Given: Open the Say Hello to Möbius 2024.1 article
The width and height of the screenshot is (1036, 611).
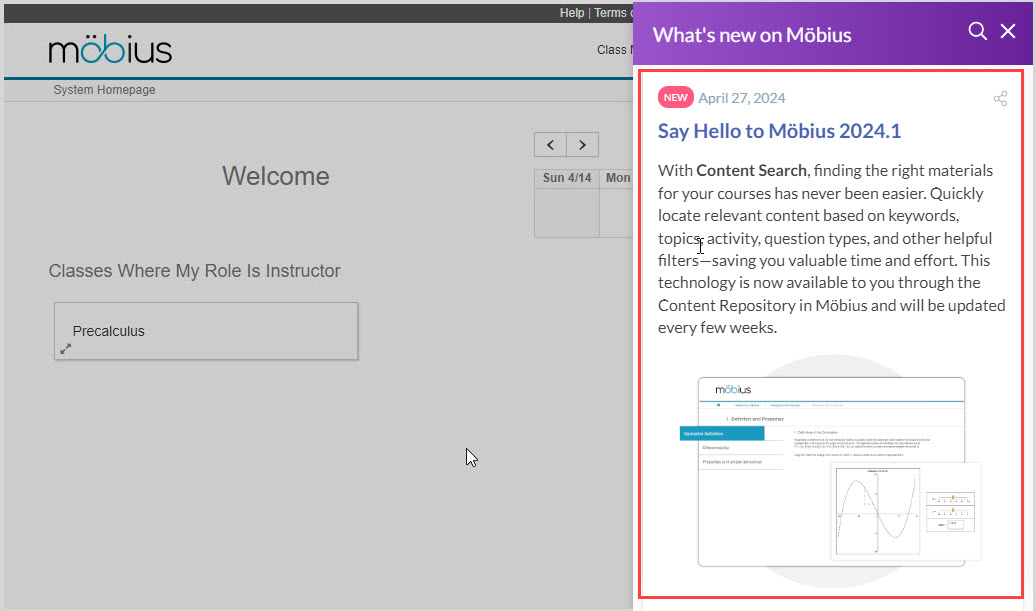Looking at the screenshot, I should pyautogui.click(x=779, y=131).
